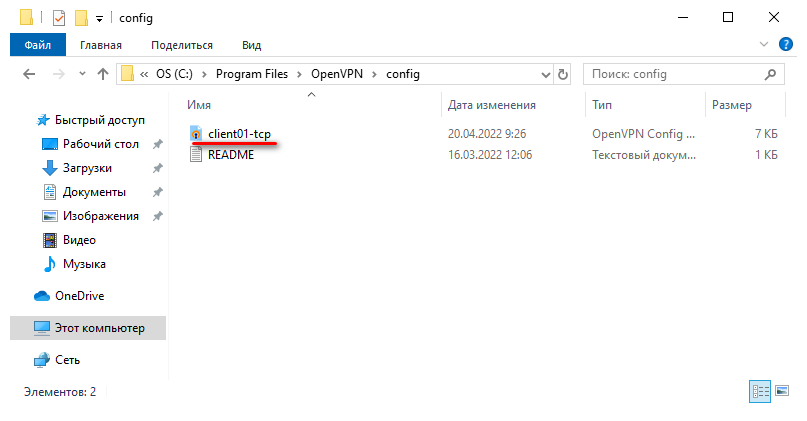Click the Music note icon in sidebar
The image size is (807, 421).
coord(50,264)
